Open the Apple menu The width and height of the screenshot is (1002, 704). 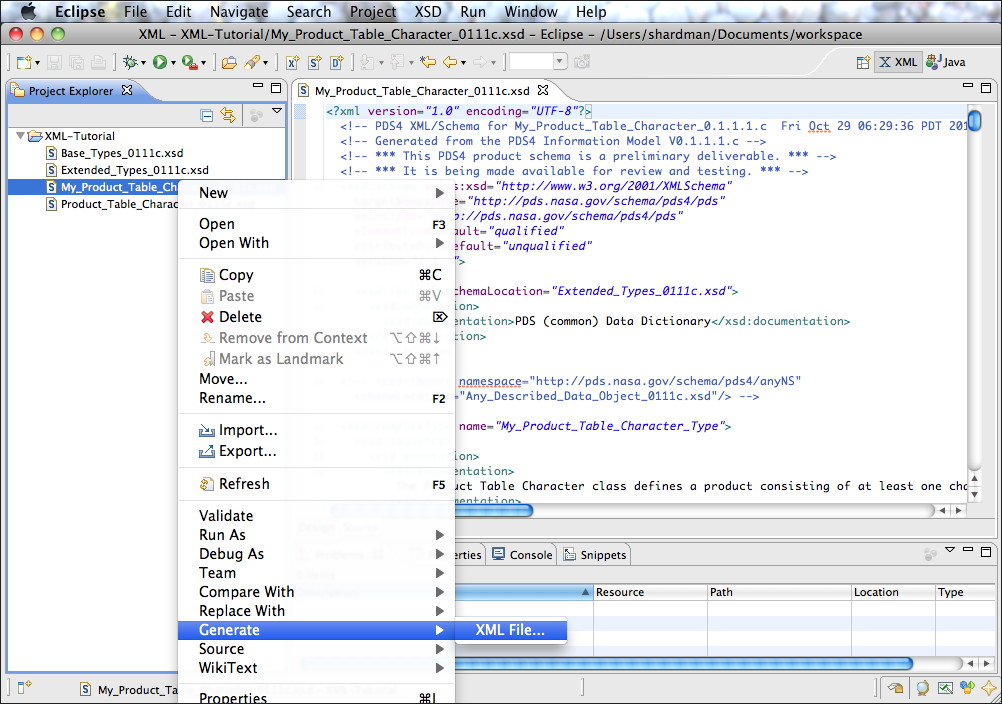pos(28,12)
